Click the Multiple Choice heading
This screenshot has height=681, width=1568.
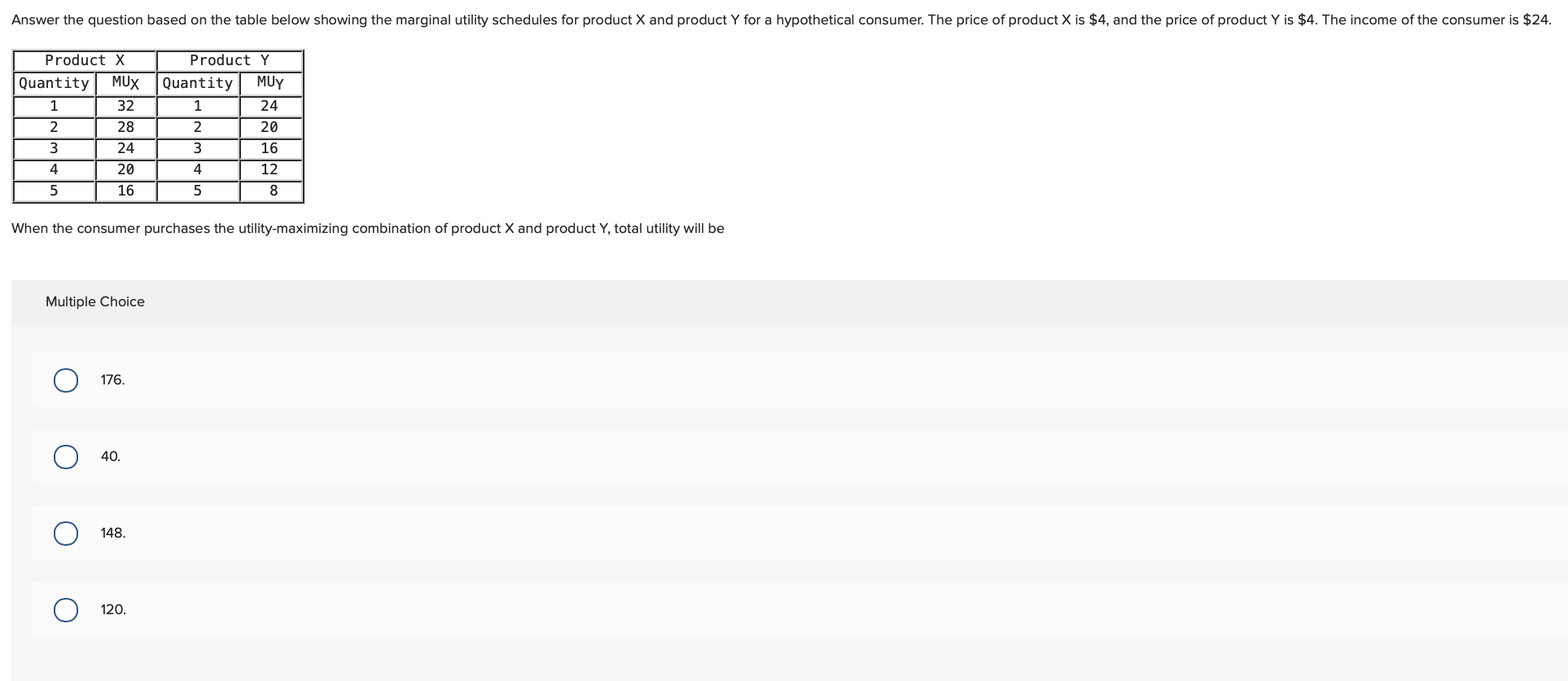click(x=94, y=301)
